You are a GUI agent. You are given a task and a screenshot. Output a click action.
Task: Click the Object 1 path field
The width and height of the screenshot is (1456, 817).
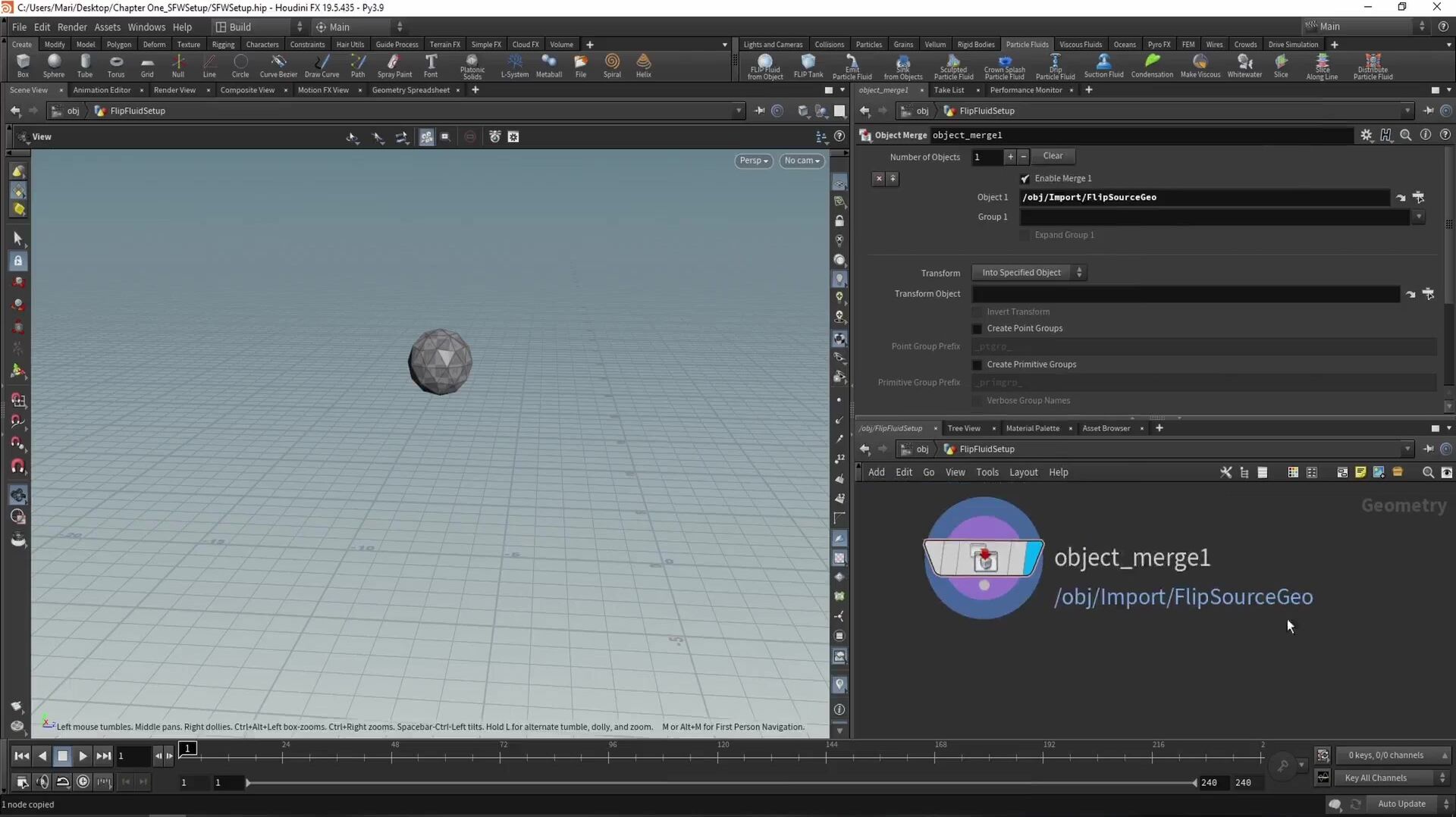point(1204,198)
